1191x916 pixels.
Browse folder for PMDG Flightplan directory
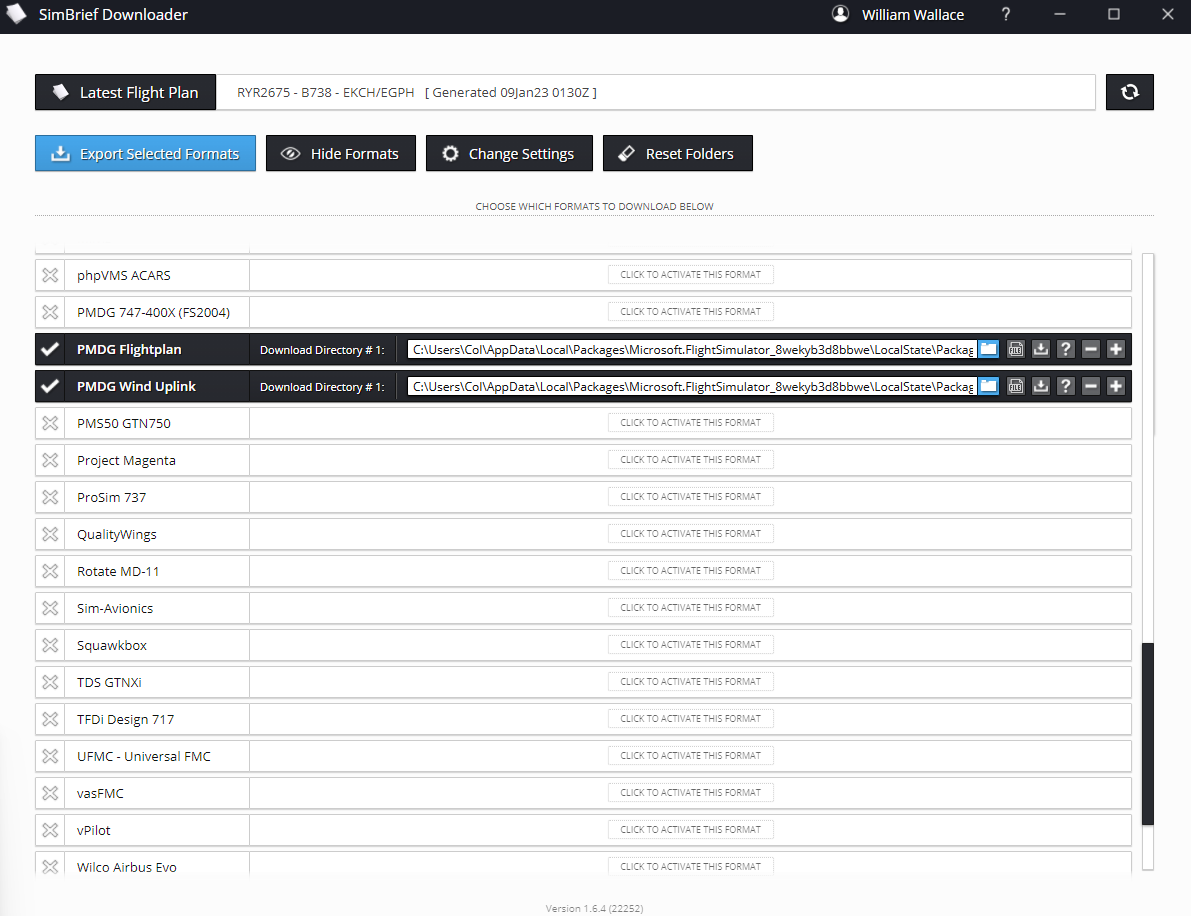(988, 349)
